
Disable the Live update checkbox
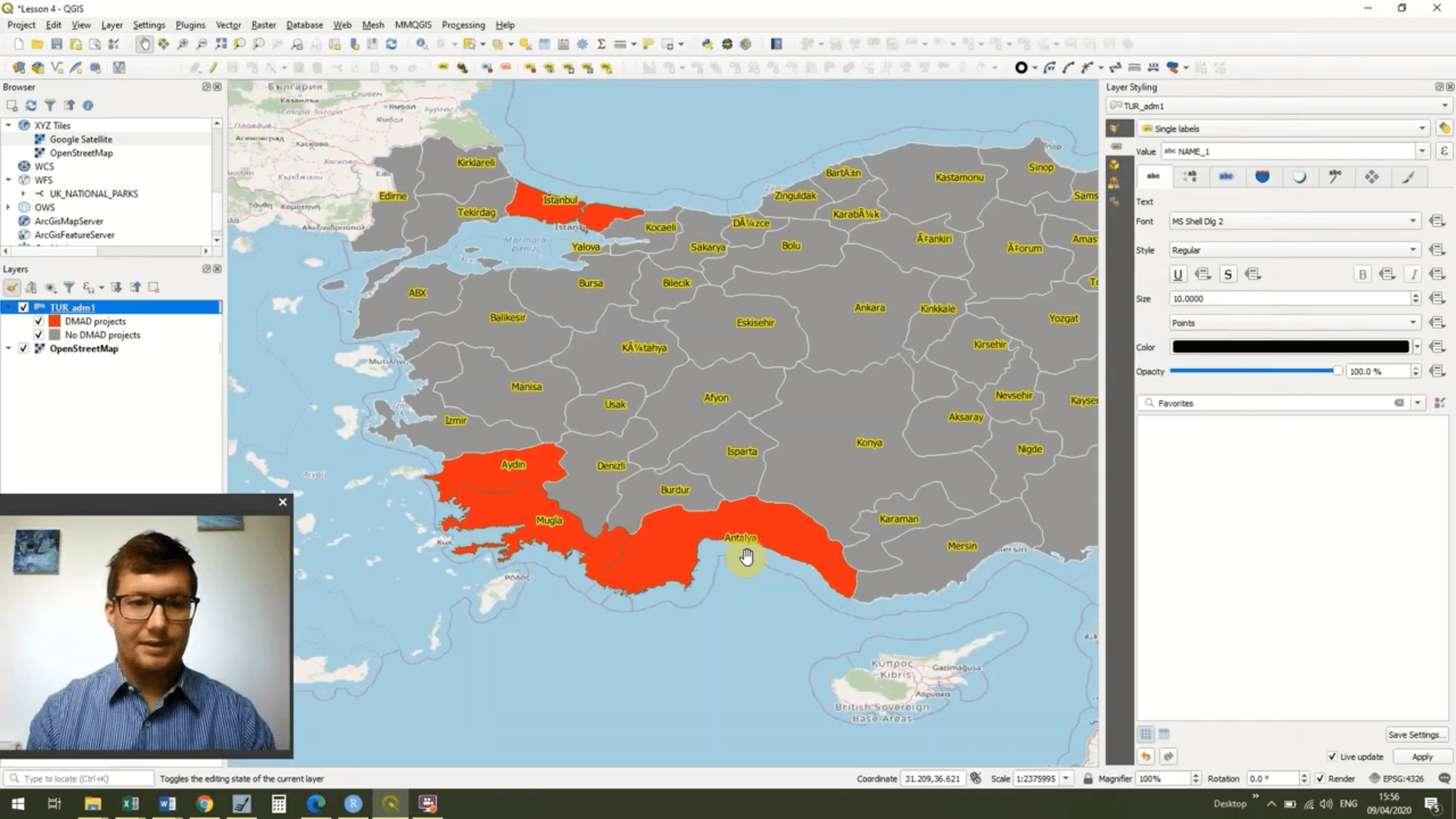tap(1332, 756)
